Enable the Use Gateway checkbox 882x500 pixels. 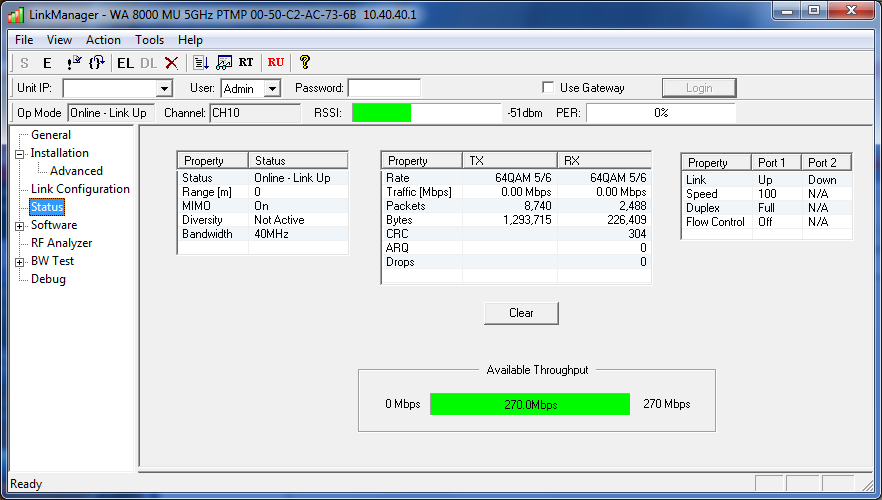pos(547,88)
